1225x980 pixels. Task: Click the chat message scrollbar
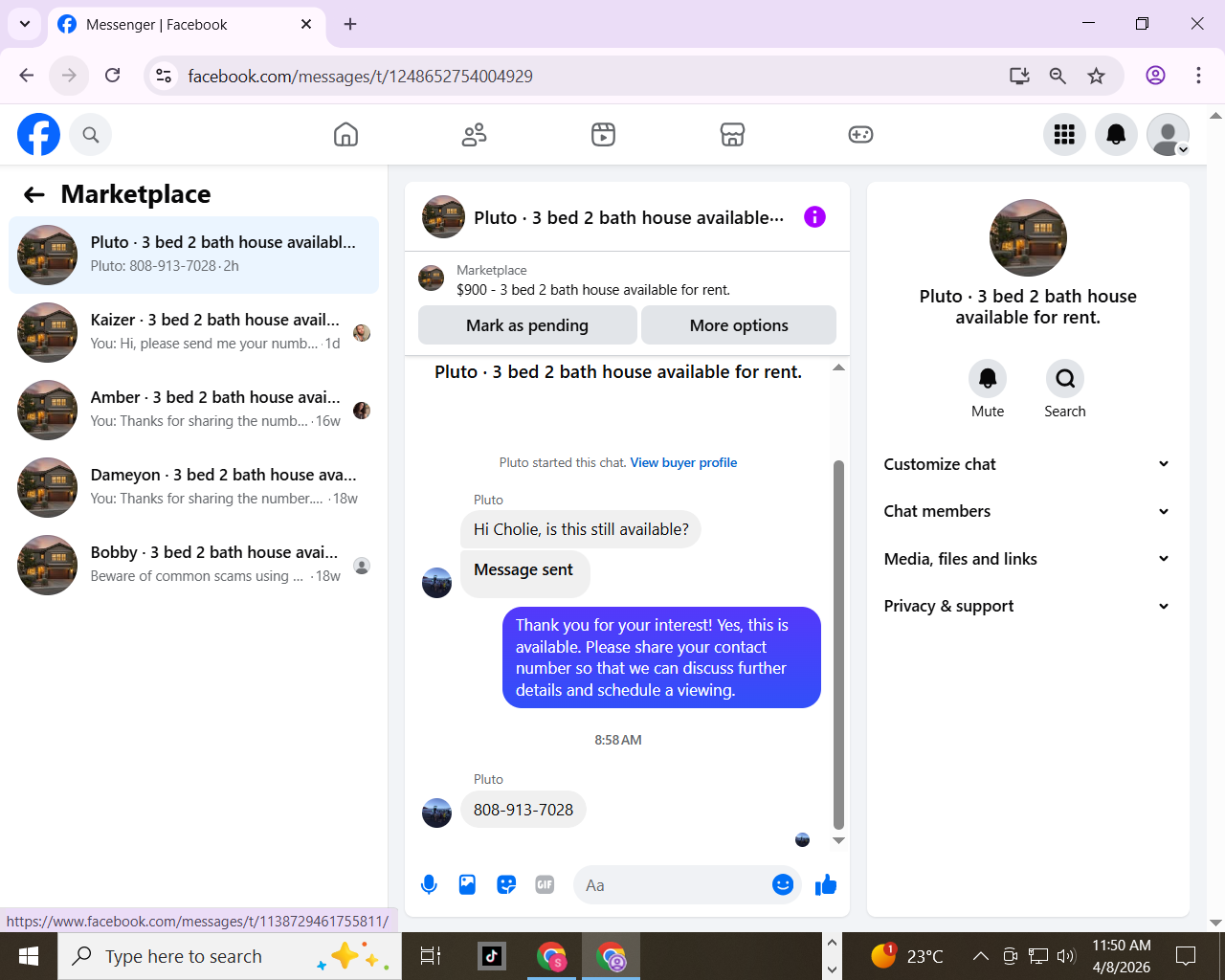[x=838, y=644]
